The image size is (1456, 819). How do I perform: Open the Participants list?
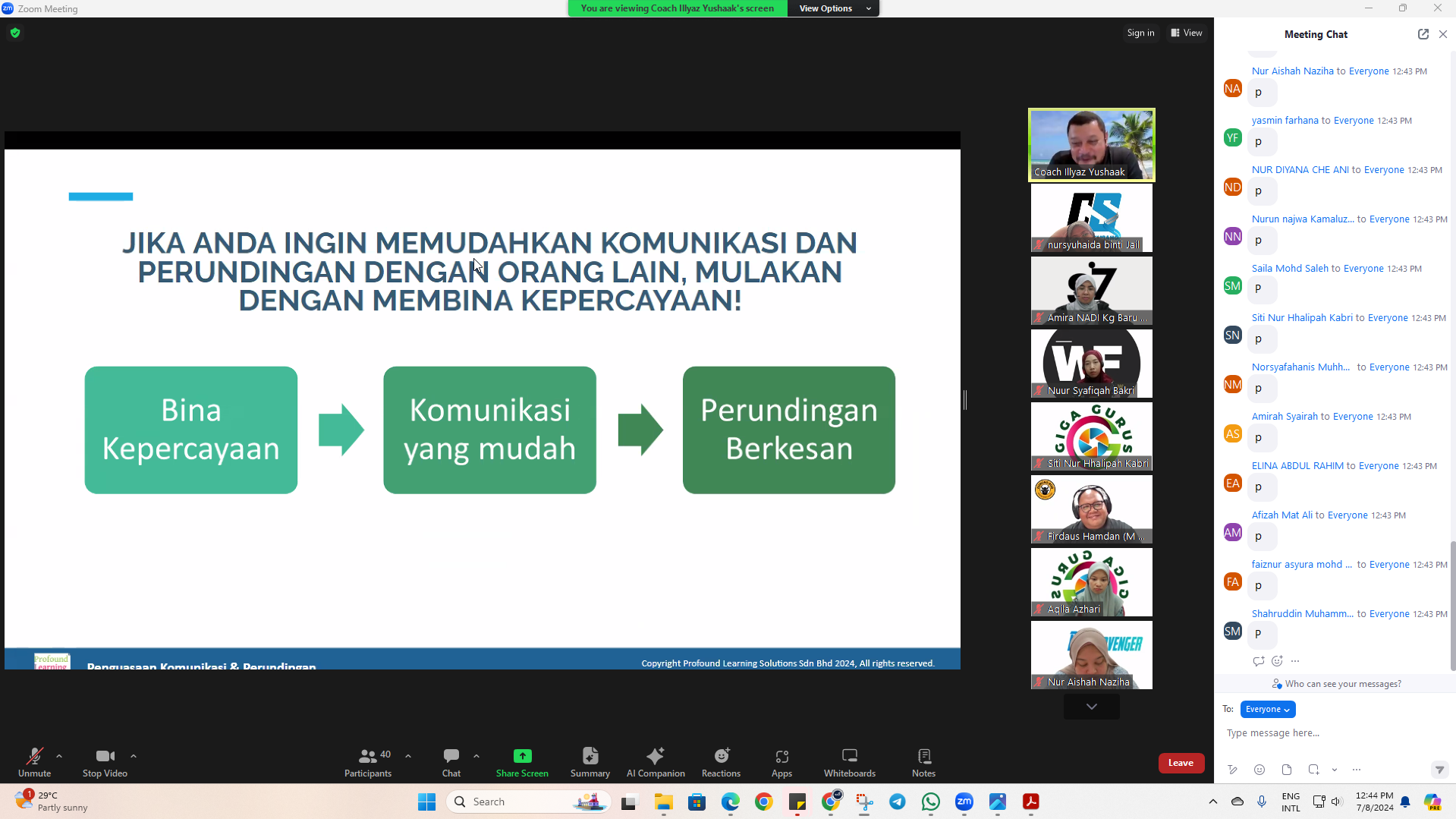[368, 762]
